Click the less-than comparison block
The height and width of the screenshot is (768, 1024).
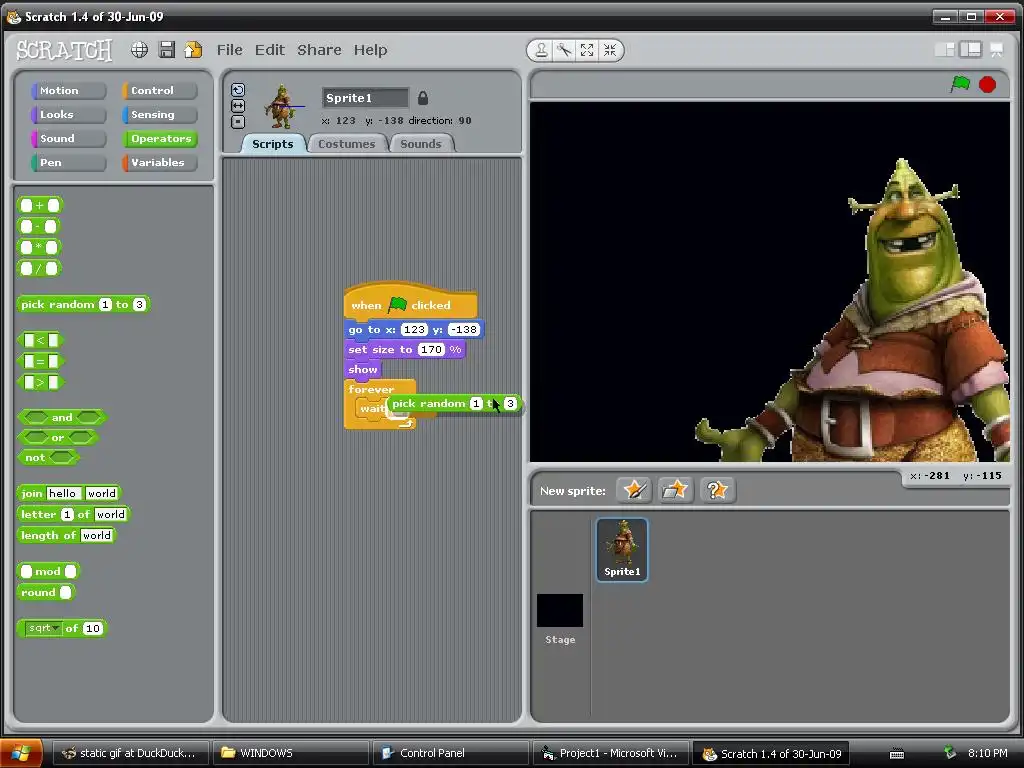(40, 340)
